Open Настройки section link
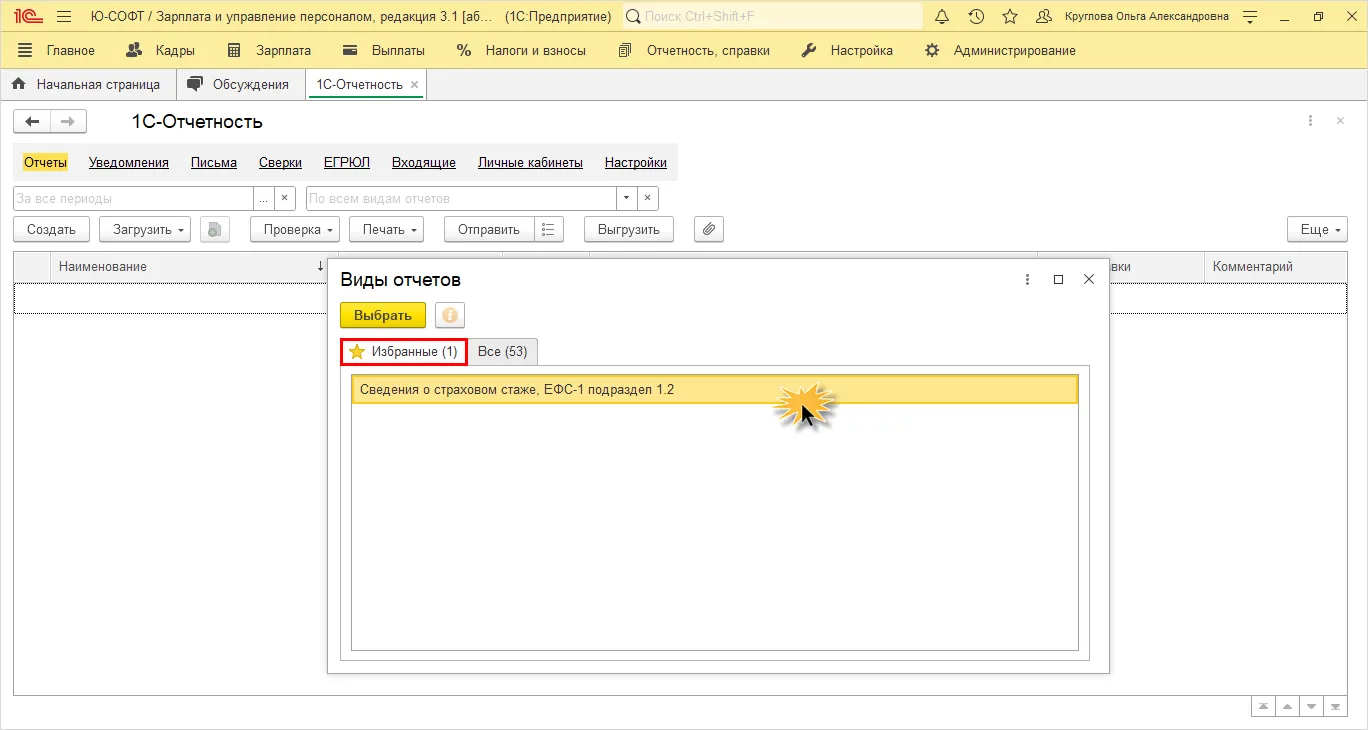The width and height of the screenshot is (1368, 730). point(636,162)
